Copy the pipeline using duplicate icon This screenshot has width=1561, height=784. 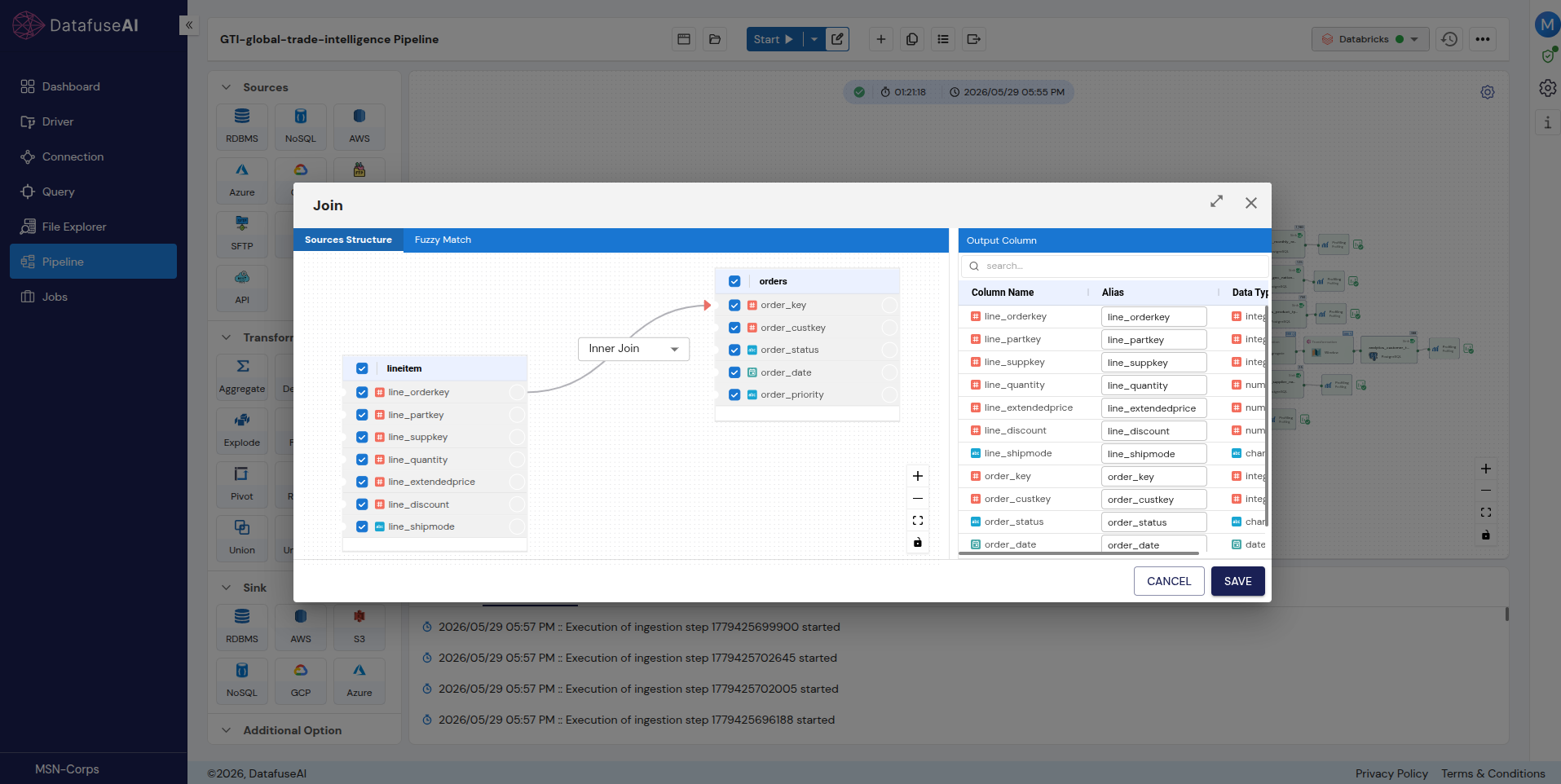point(912,39)
